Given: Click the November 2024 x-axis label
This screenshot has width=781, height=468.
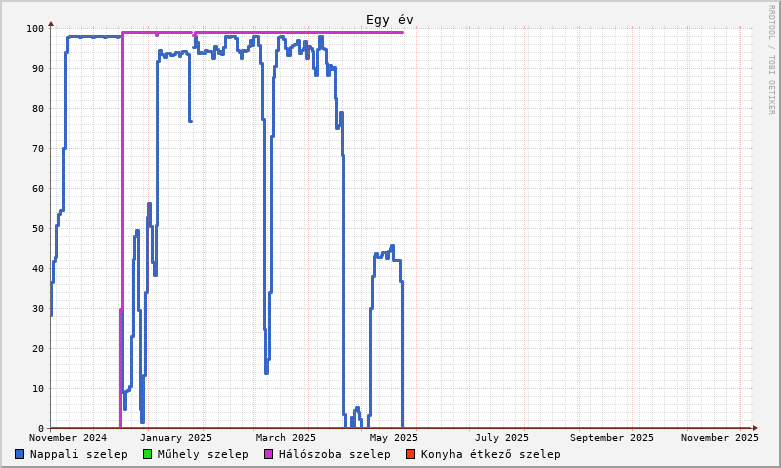Looking at the screenshot, I should point(68,437).
